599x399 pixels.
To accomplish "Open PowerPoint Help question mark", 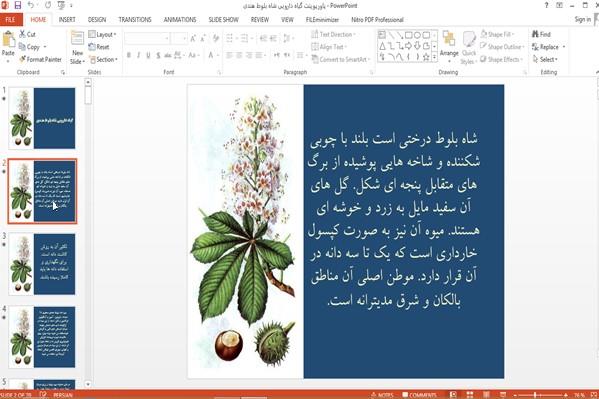I will (546, 5).
